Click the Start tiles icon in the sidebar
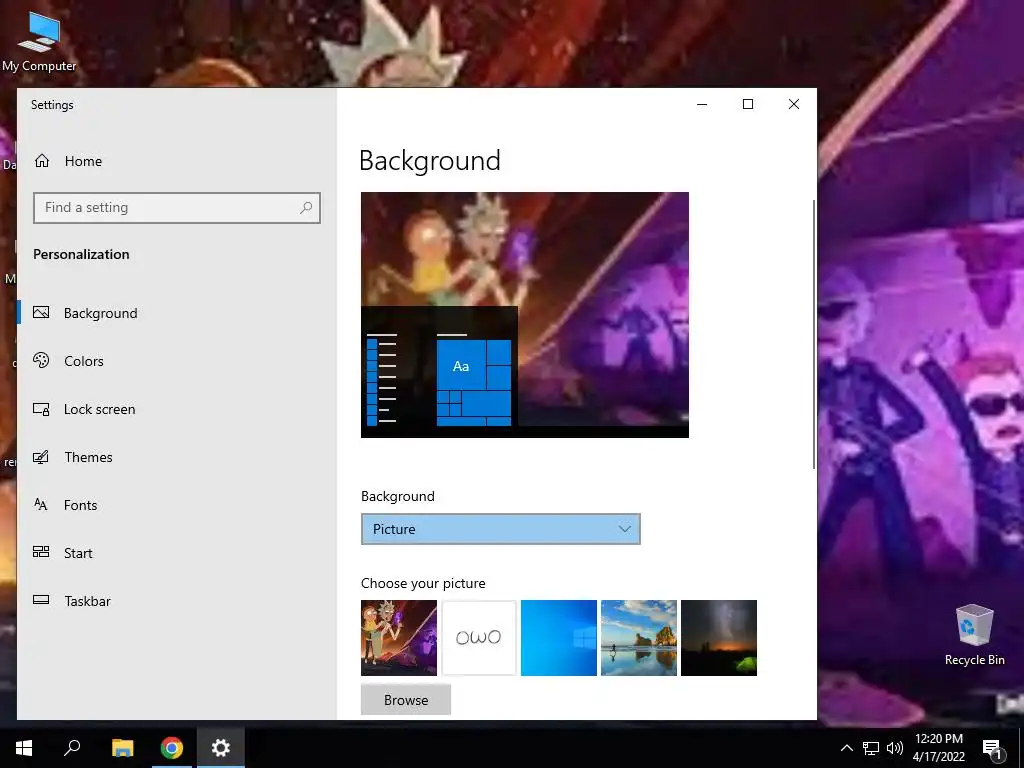The height and width of the screenshot is (768, 1024). tap(41, 552)
